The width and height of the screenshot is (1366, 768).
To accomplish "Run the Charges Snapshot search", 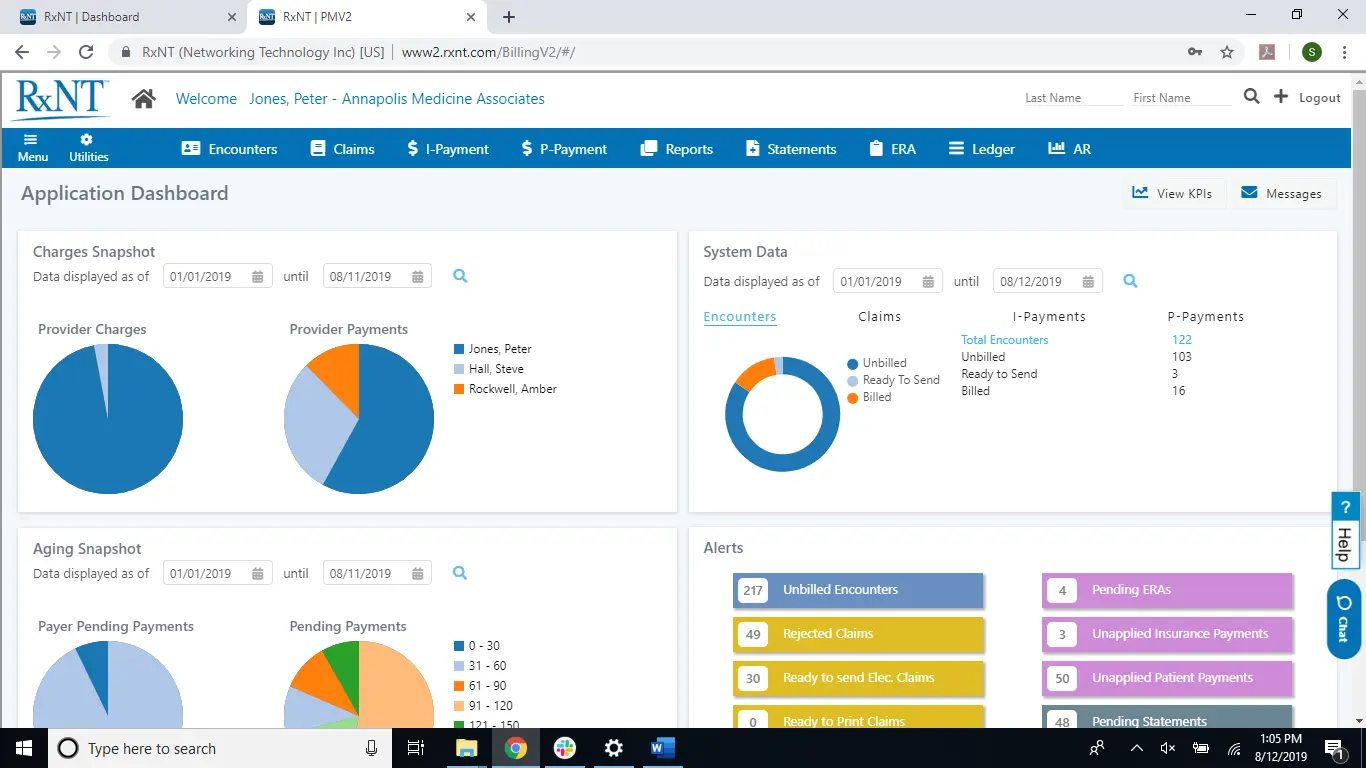I will [459, 275].
